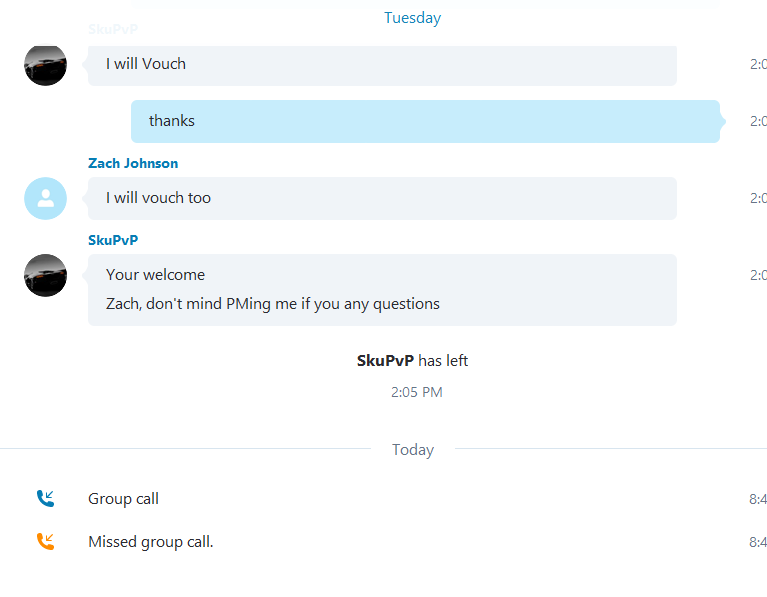Click the 2:05 PM timestamp
The image size is (767, 597).
pyautogui.click(x=417, y=392)
